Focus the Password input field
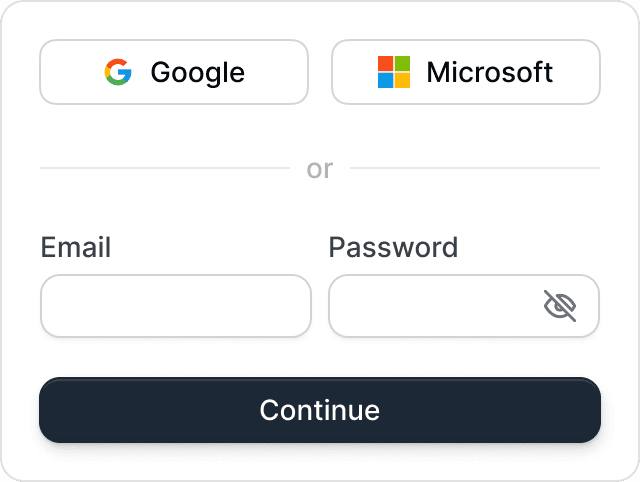The width and height of the screenshot is (640, 482). tap(464, 306)
